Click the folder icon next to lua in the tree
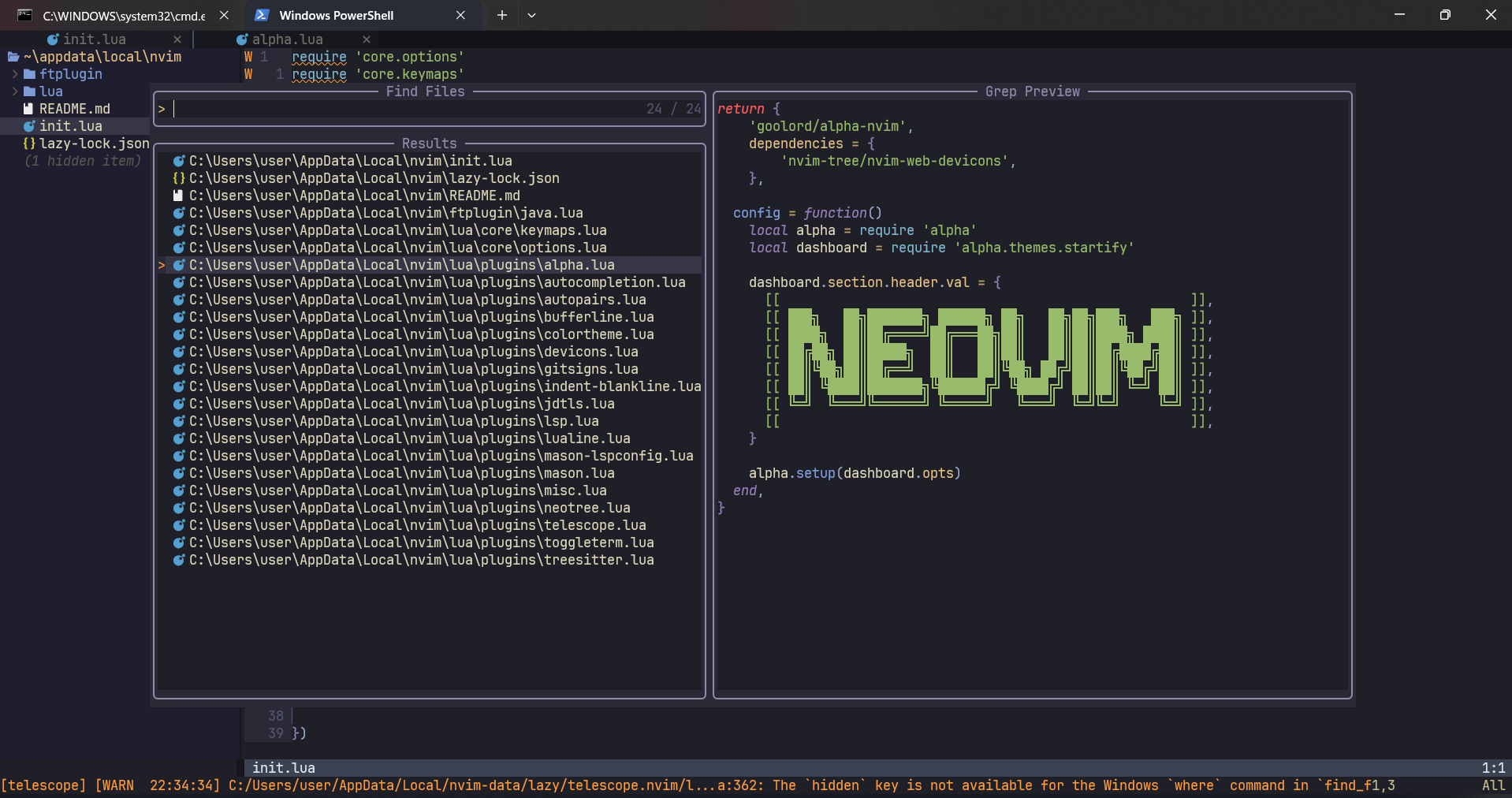Image resolution: width=1512 pixels, height=798 pixels. coord(29,91)
